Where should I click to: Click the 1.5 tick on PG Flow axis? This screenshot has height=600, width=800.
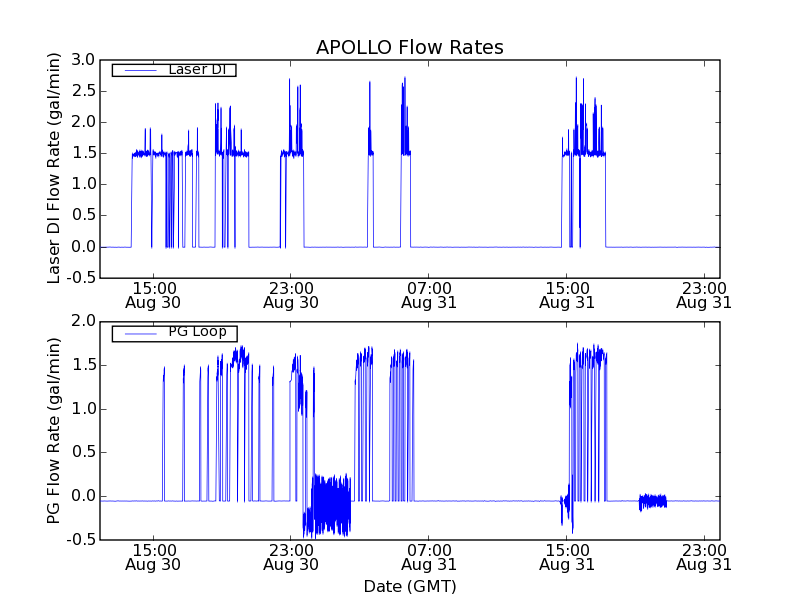(x=83, y=365)
